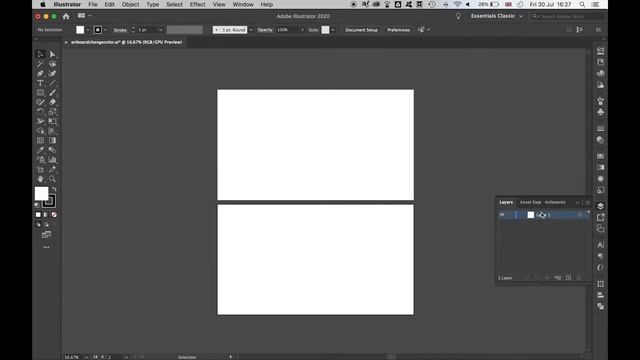Open the Character panel dock icon

pyautogui.click(x=600, y=245)
